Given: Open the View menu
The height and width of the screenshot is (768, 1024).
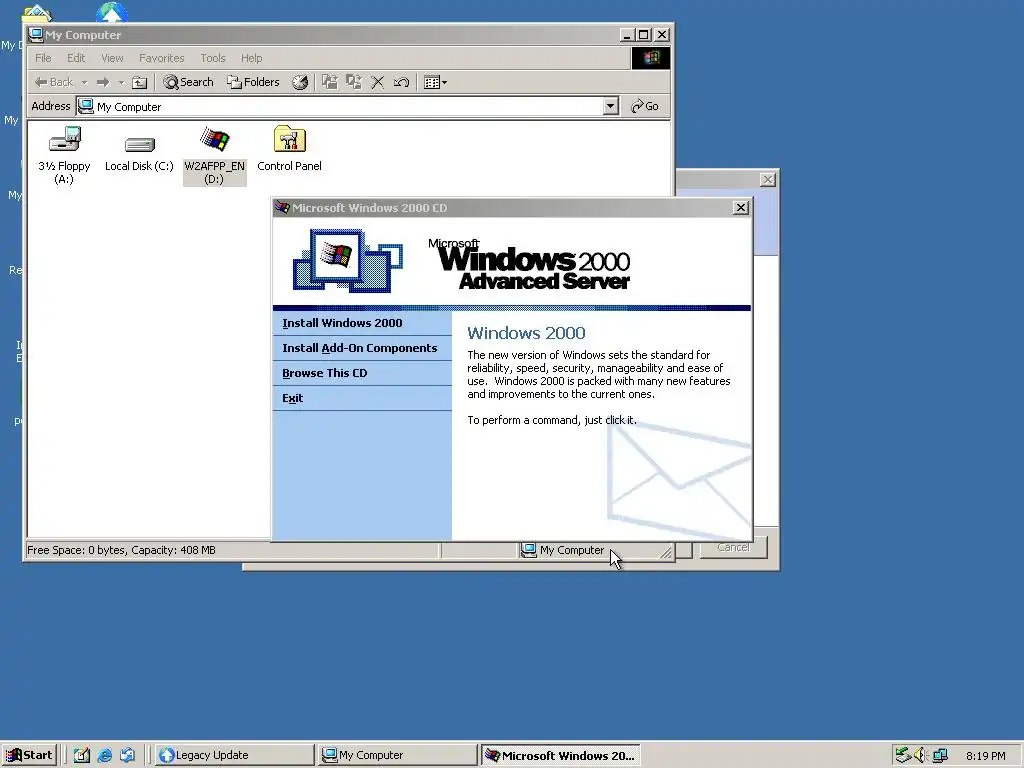Looking at the screenshot, I should 112,58.
